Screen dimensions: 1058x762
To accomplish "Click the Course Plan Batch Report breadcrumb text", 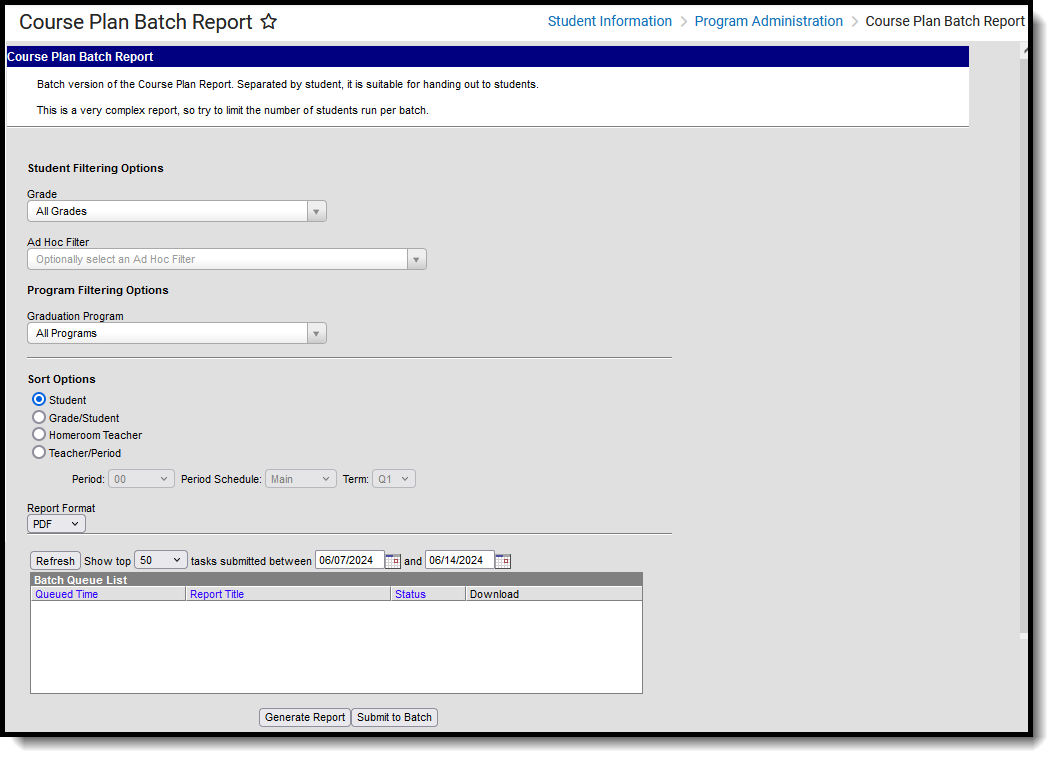I will tap(945, 22).
